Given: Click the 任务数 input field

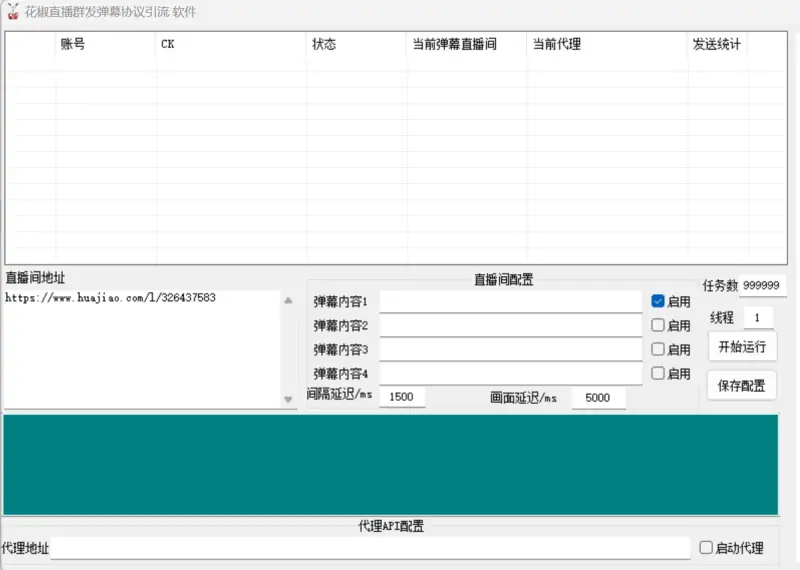Looking at the screenshot, I should 764,285.
